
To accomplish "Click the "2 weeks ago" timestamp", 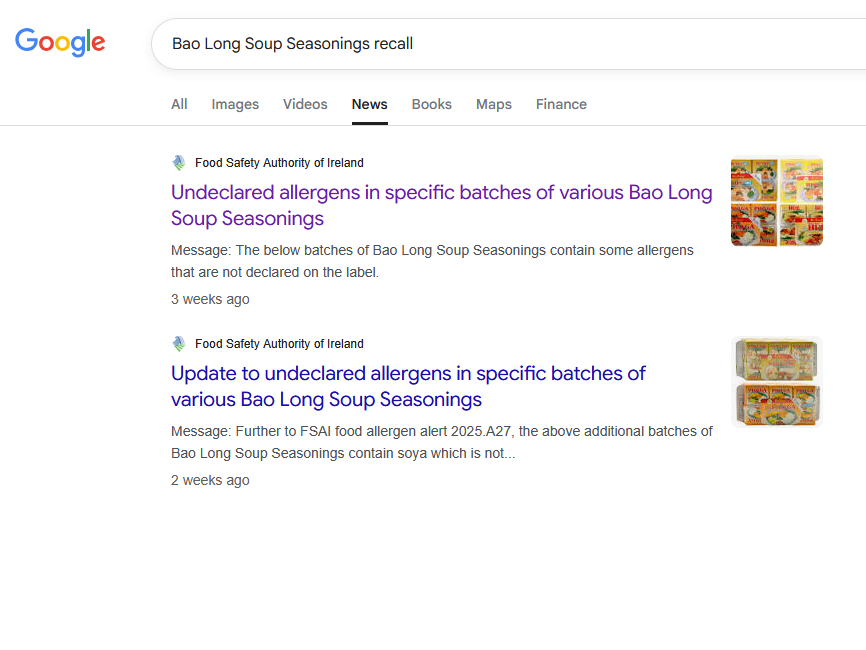I will pos(210,480).
